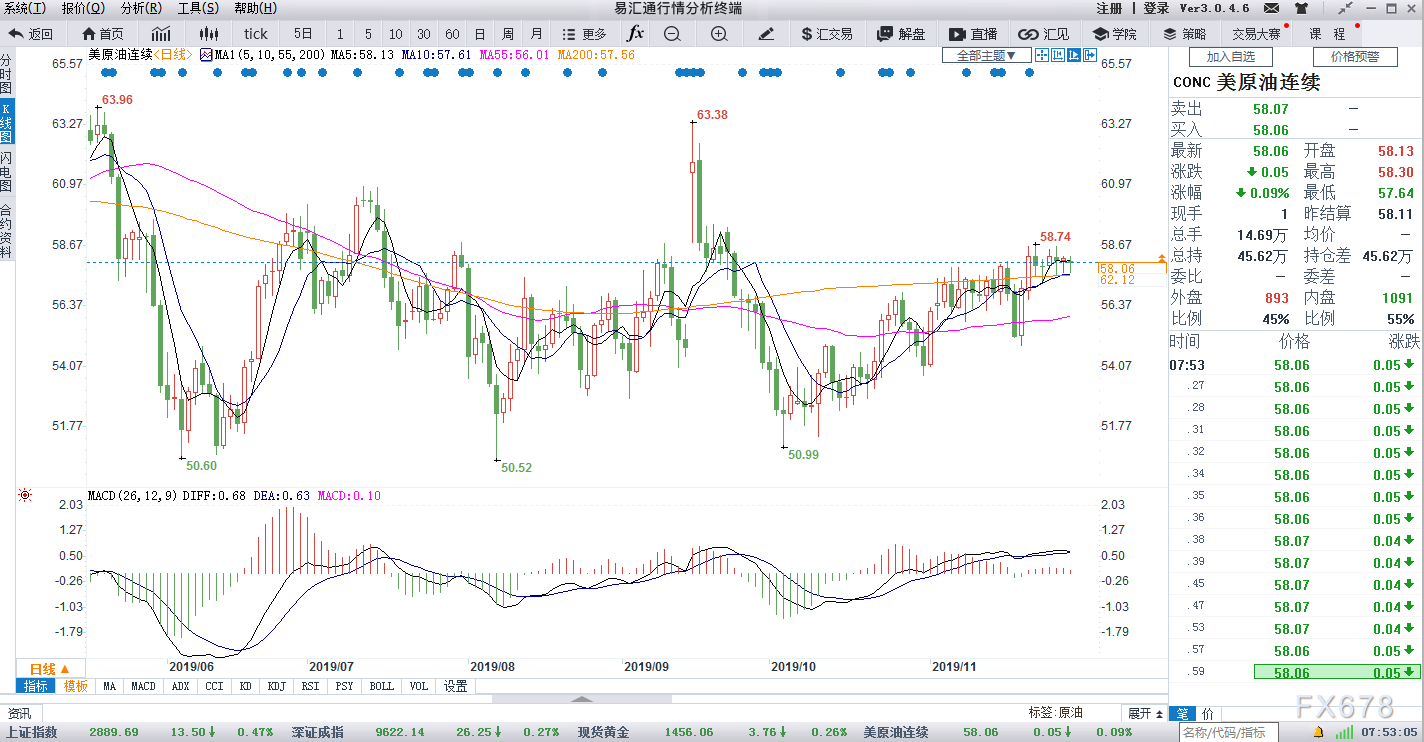This screenshot has width=1424, height=742.
Task: Select the pencil drawing tool
Action: [x=766, y=34]
